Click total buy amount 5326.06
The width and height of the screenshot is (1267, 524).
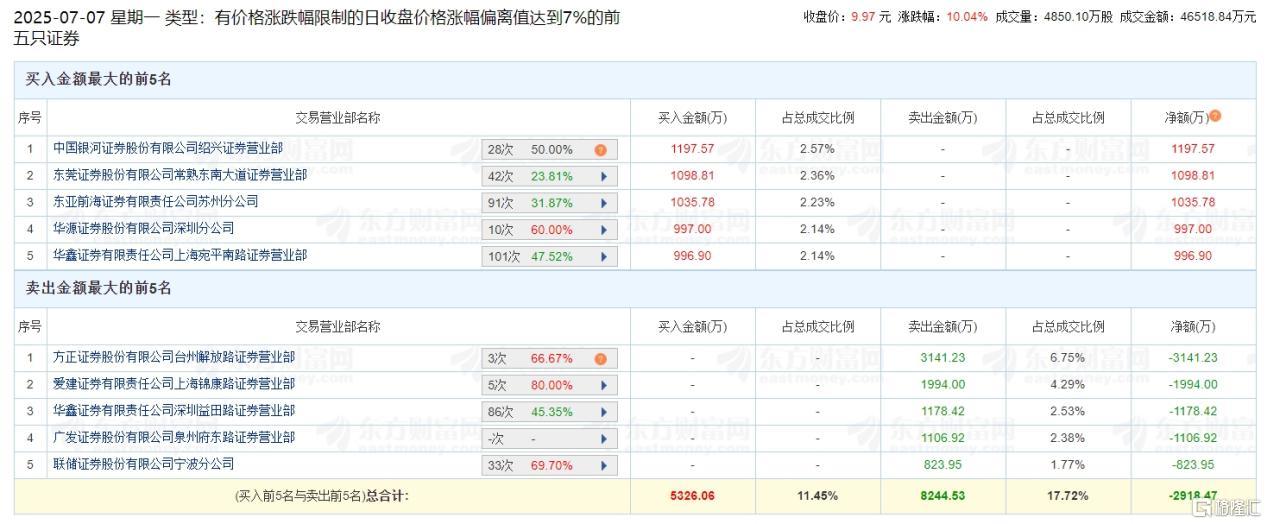tap(692, 495)
